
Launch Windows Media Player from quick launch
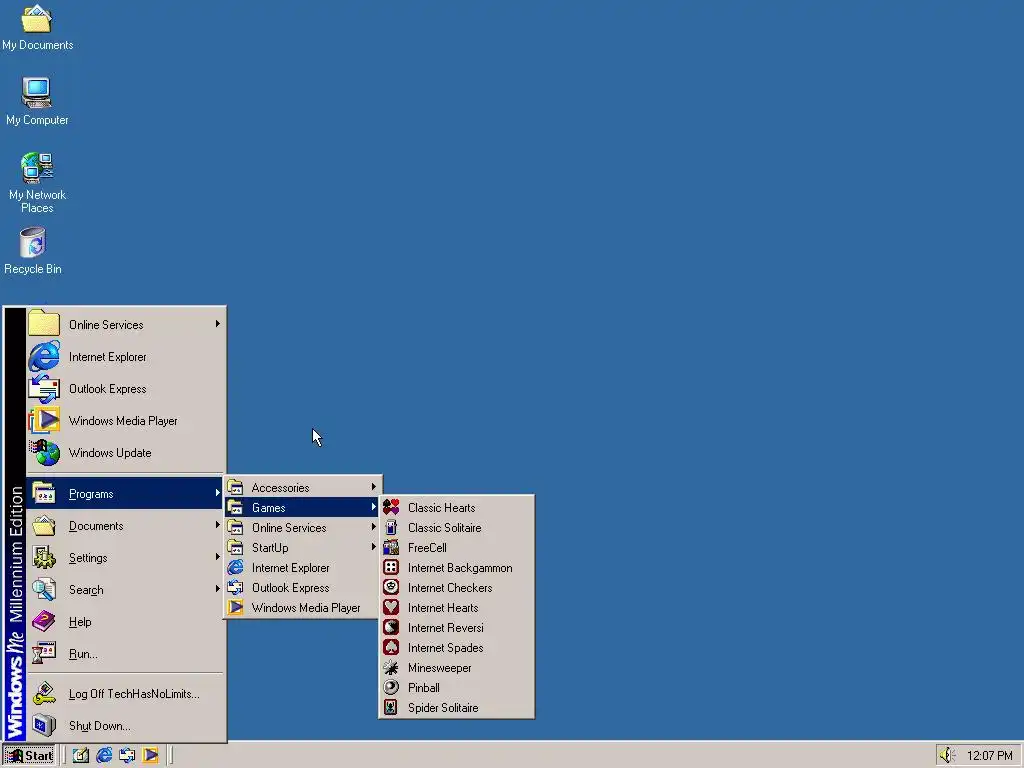tap(150, 755)
